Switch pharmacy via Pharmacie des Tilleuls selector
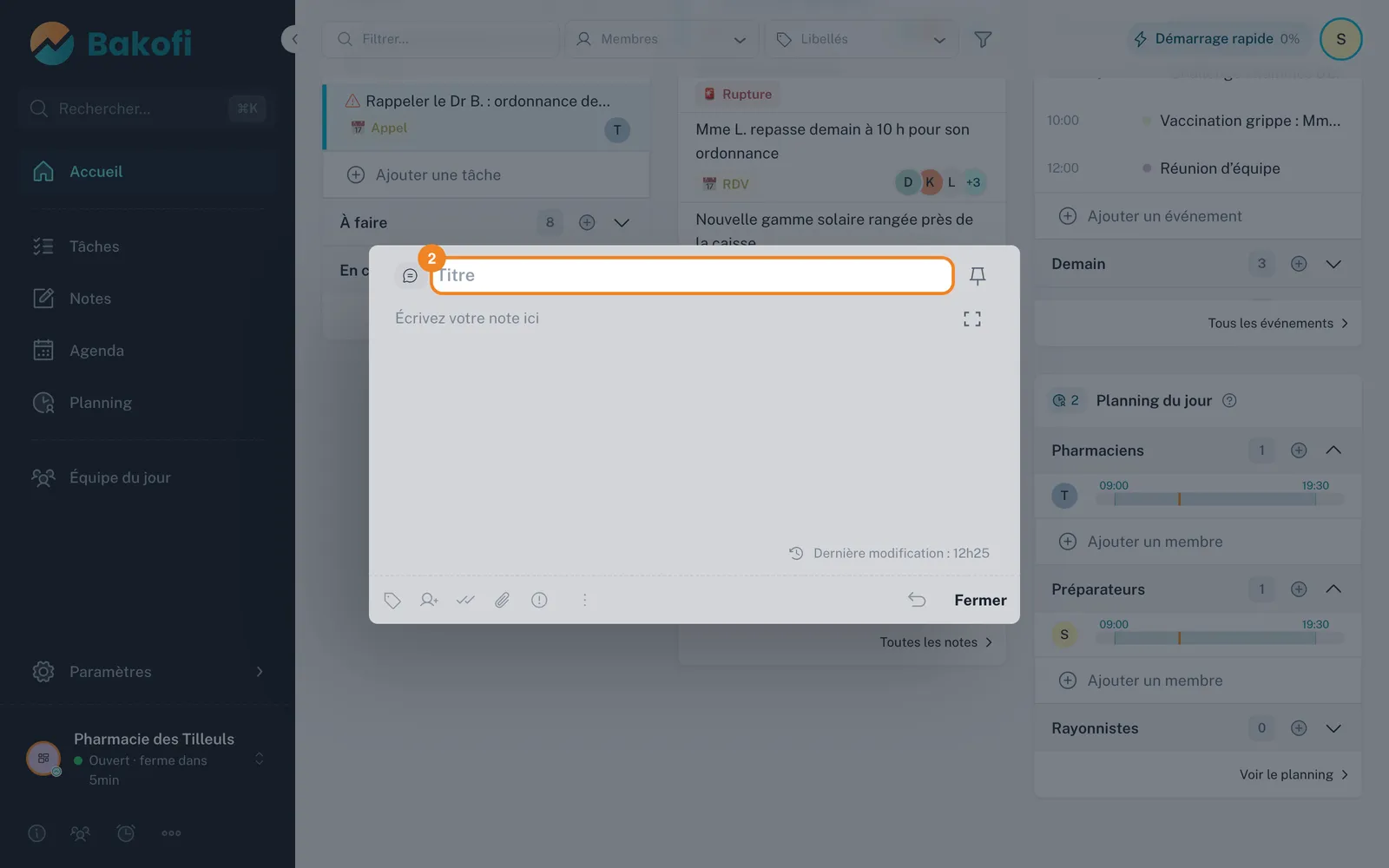This screenshot has height=868, width=1389. 146,759
